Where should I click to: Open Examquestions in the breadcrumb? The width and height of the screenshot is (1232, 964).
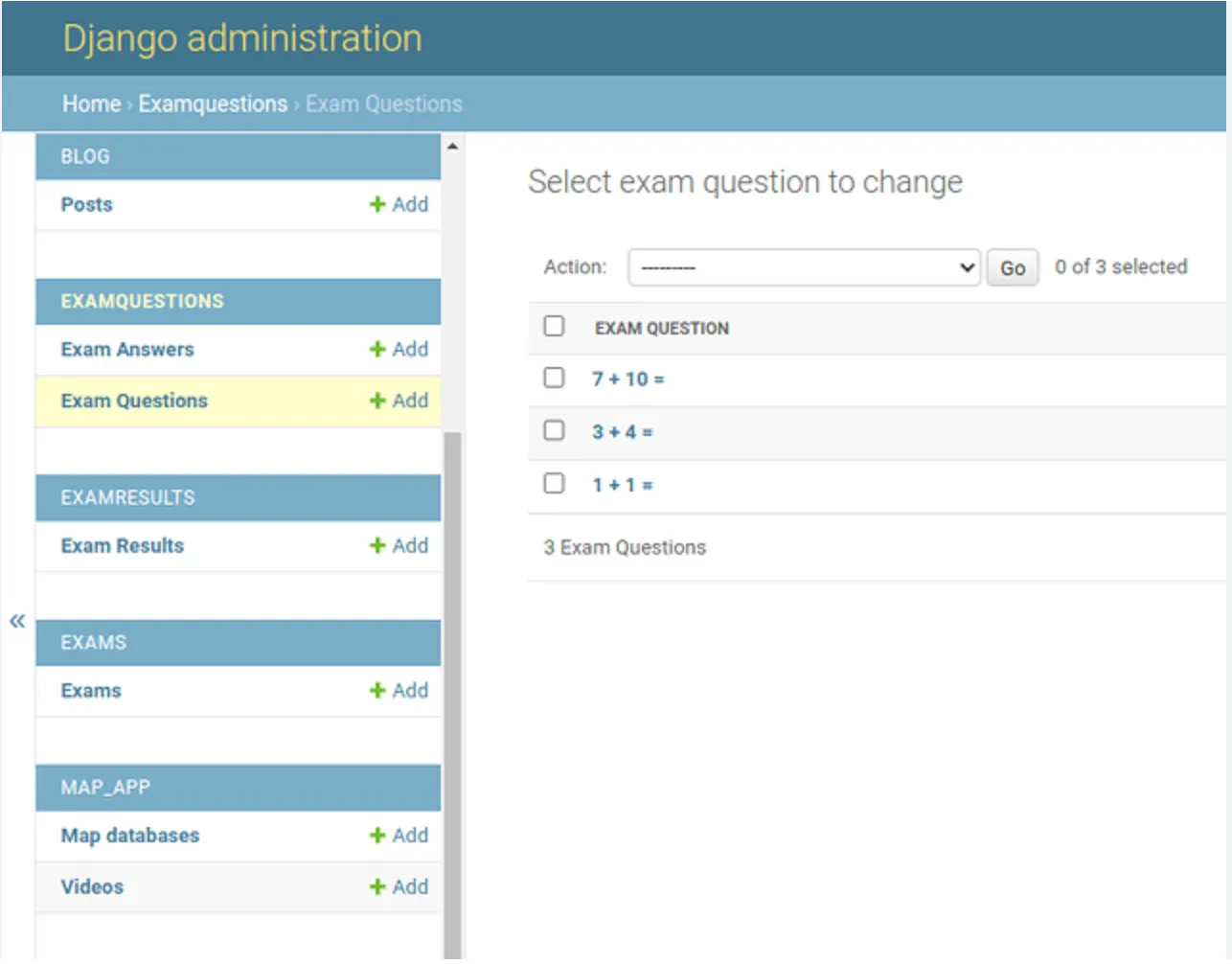[213, 103]
